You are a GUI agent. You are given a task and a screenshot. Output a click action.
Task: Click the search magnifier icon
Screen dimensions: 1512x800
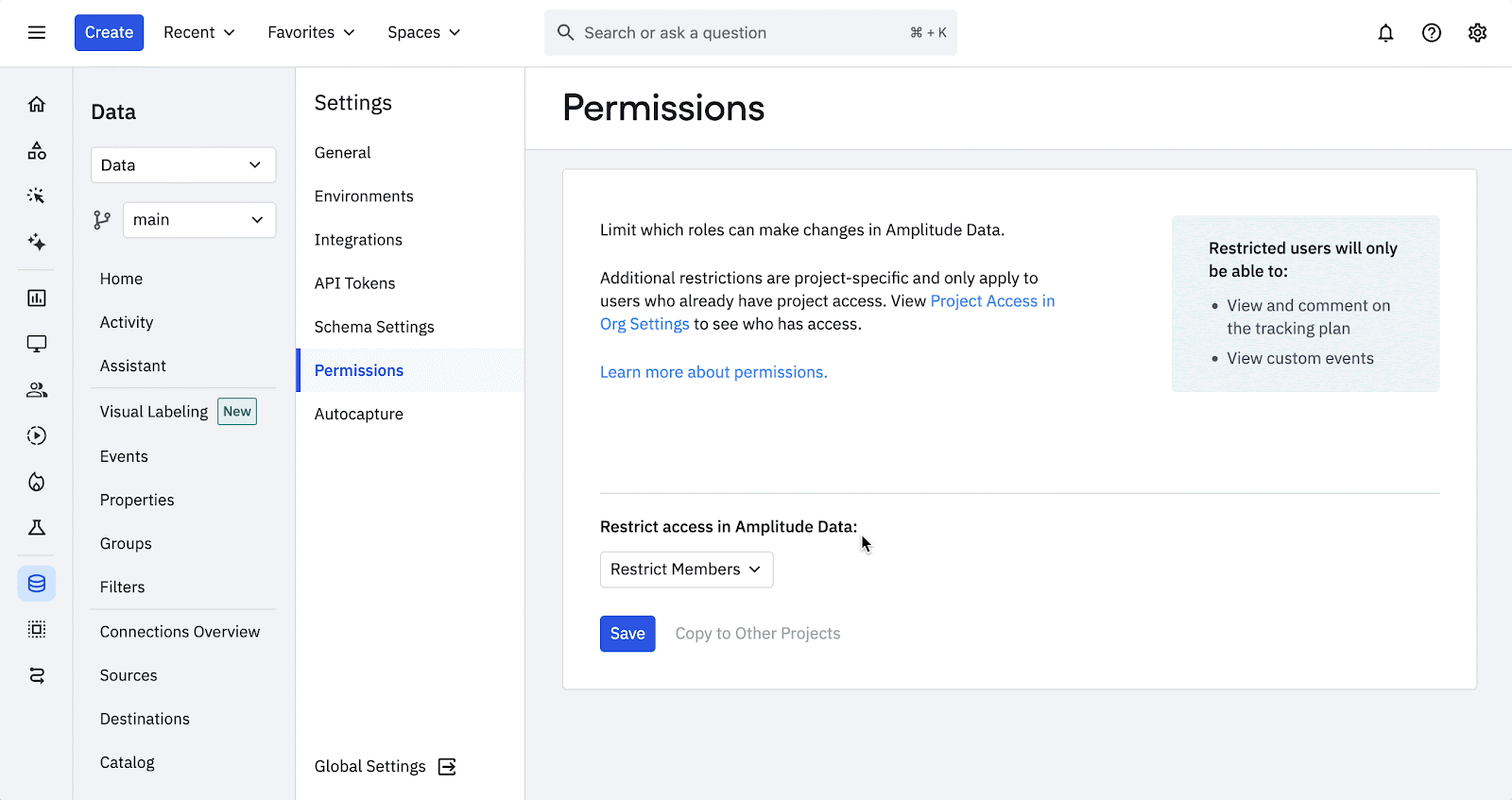pyautogui.click(x=565, y=33)
